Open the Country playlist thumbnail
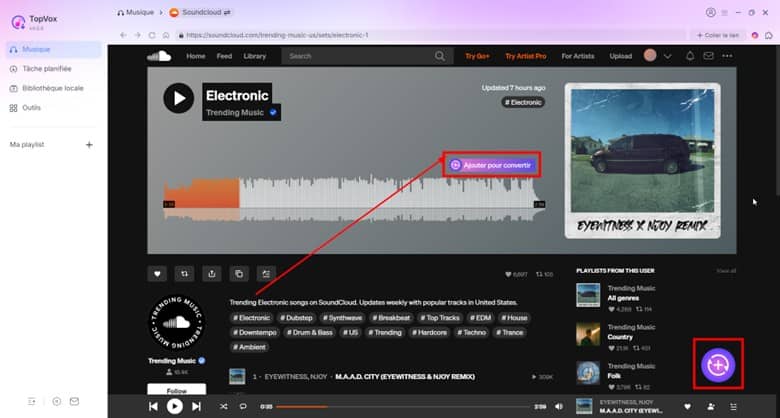The height and width of the screenshot is (418, 780). tap(588, 334)
